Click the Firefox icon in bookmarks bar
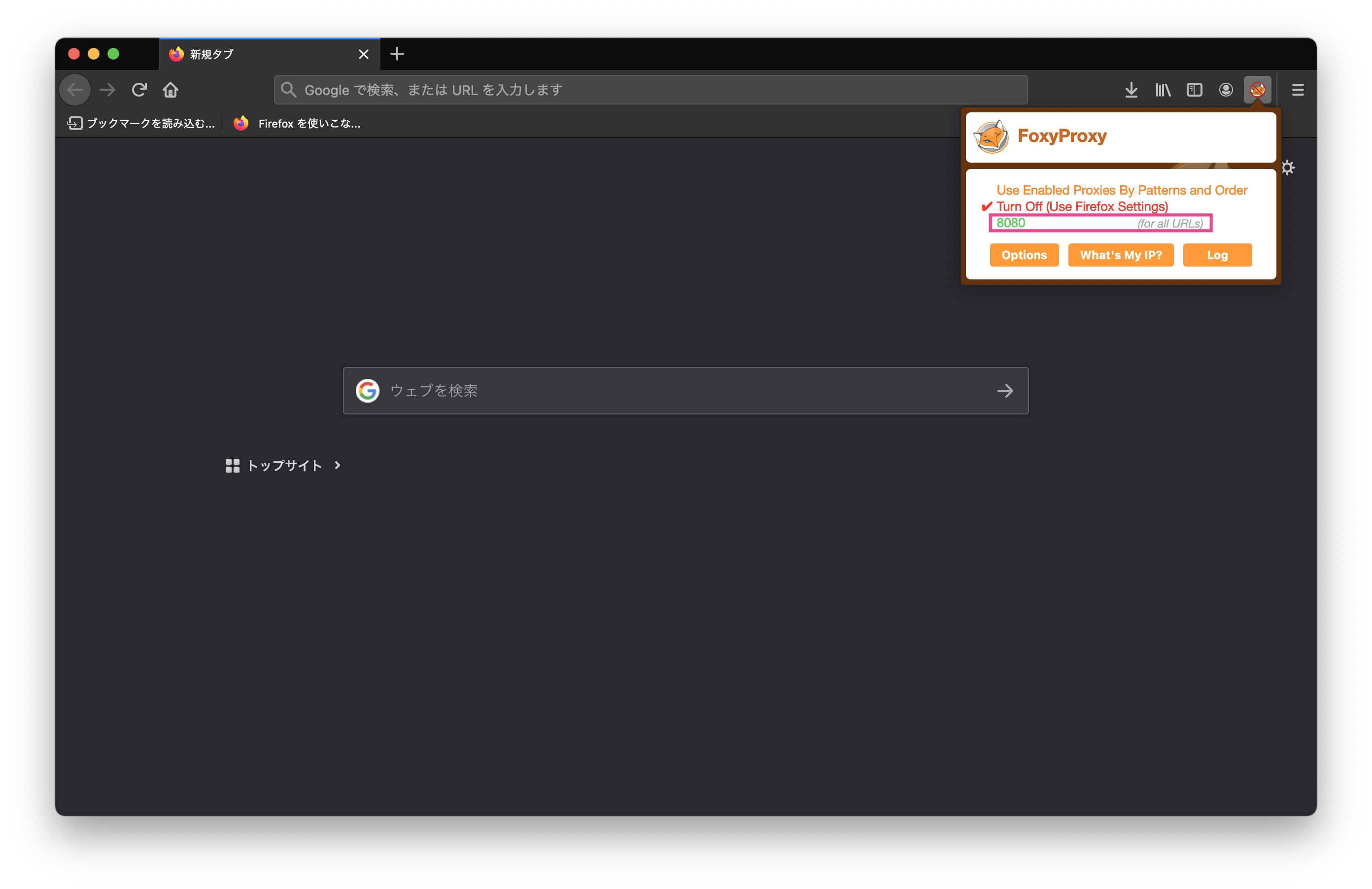This screenshot has height=889, width=1372. 241,123
